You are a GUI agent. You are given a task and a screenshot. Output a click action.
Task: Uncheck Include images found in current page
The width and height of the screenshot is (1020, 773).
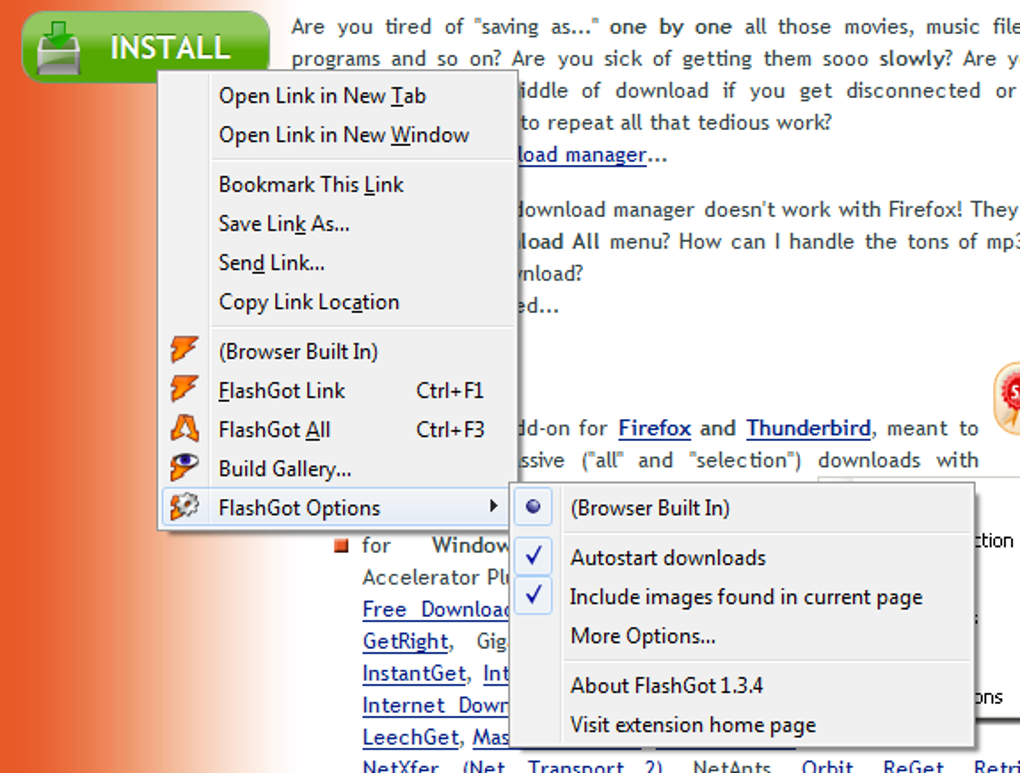click(533, 595)
